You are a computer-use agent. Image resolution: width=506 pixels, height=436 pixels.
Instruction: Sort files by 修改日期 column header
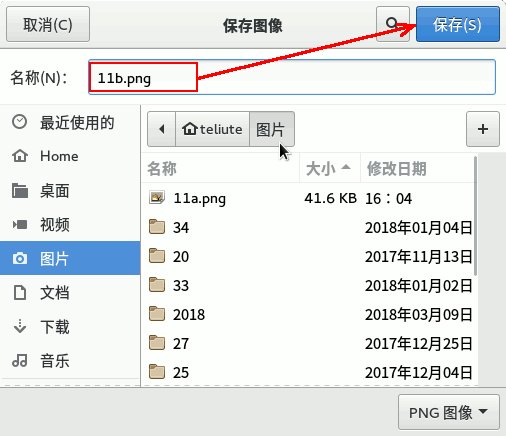417,168
